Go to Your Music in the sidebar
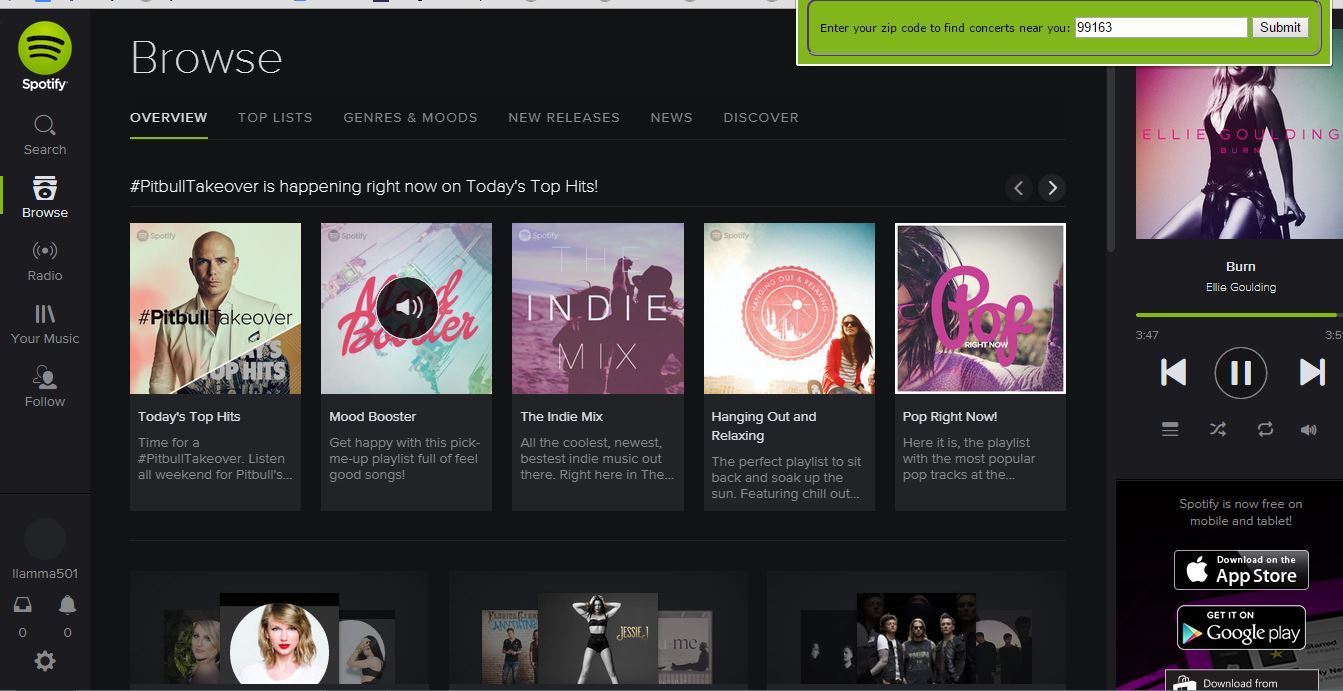Image resolution: width=1343 pixels, height=691 pixels. [x=45, y=324]
